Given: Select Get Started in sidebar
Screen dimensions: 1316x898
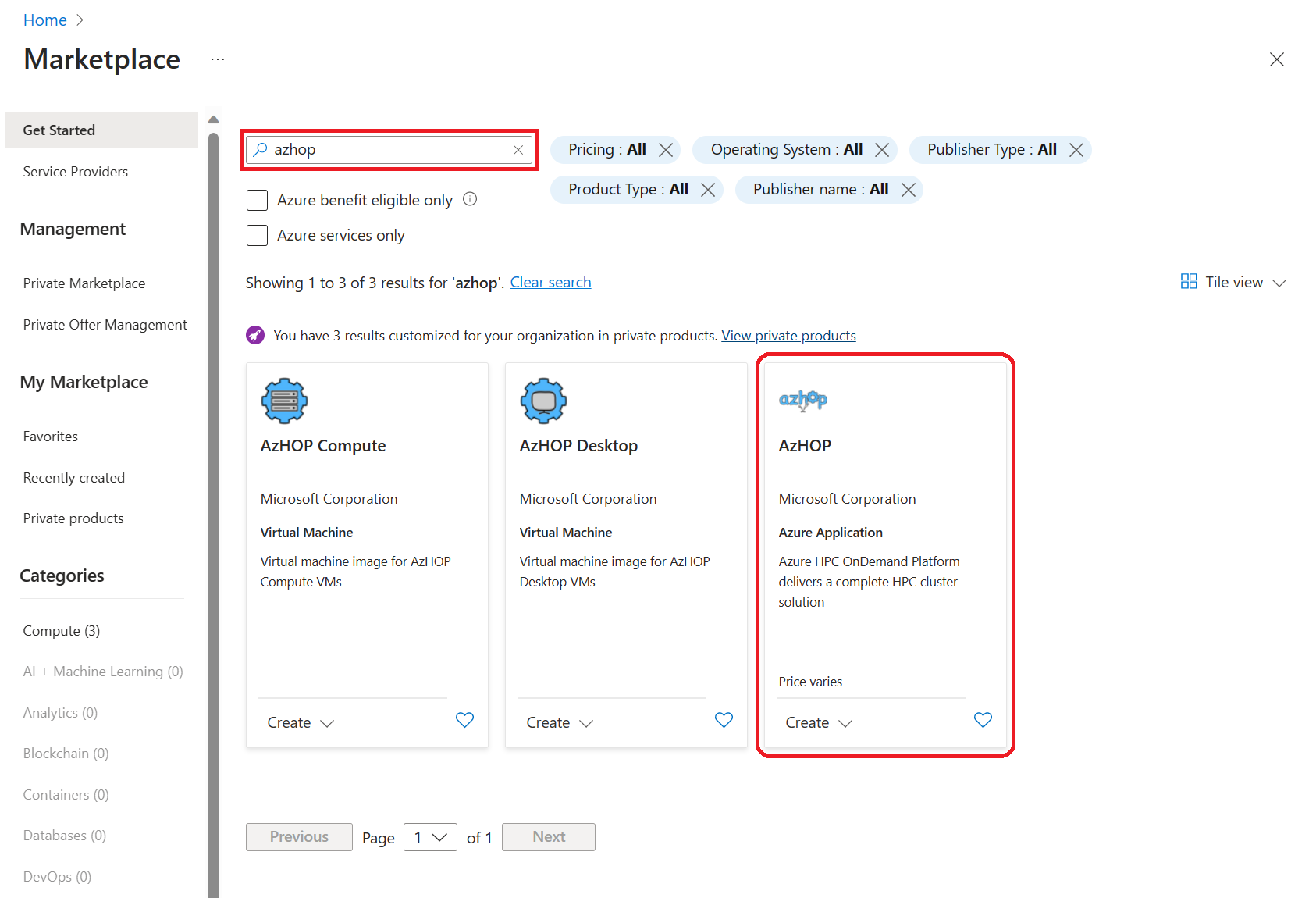Looking at the screenshot, I should (x=101, y=130).
